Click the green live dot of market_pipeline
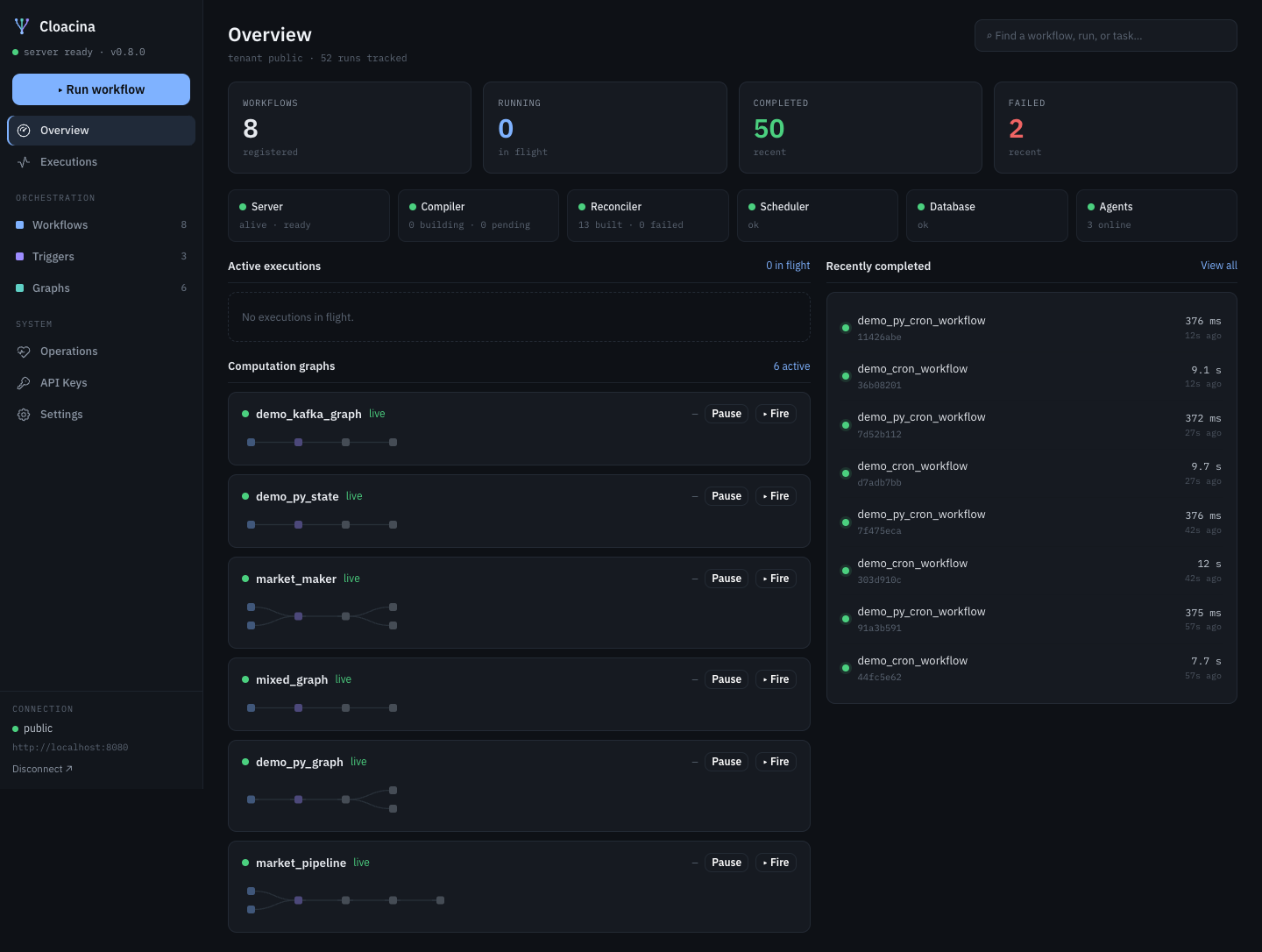Viewport: 1262px width, 952px height. click(x=245, y=863)
